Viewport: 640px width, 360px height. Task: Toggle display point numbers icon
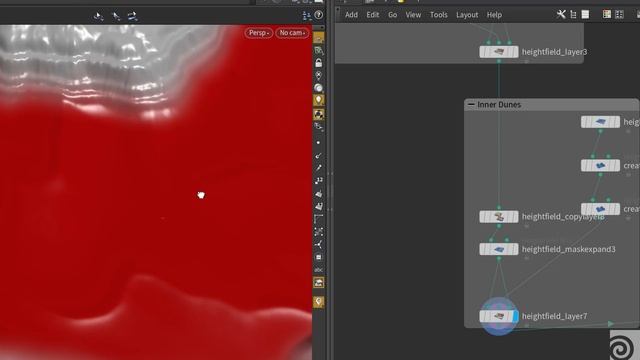point(318,180)
